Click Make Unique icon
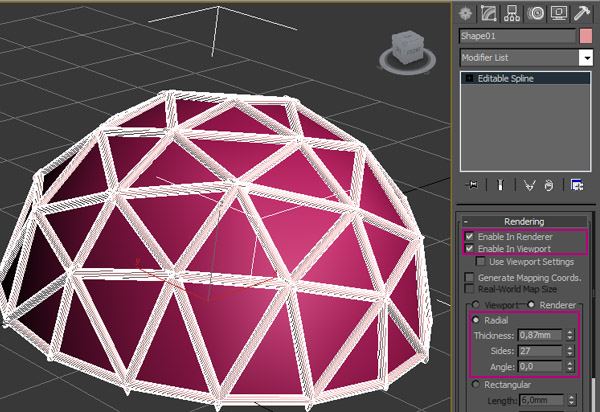Image resolution: width=600 pixels, height=412 pixels. 530,185
